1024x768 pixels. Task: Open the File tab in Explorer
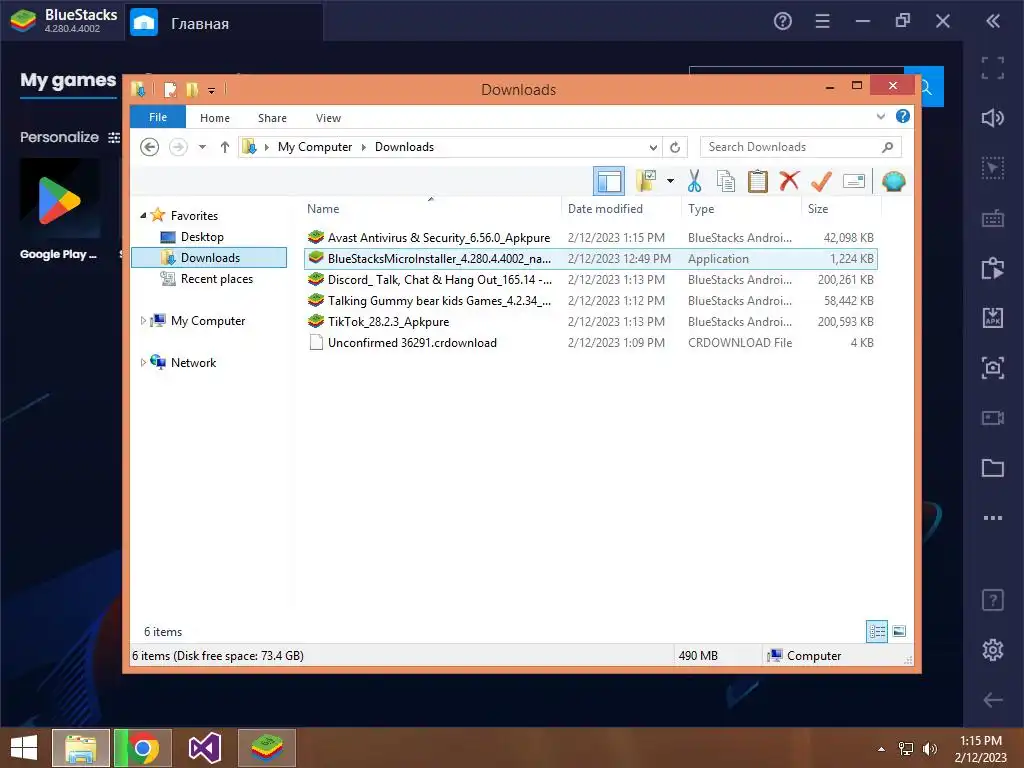158,117
